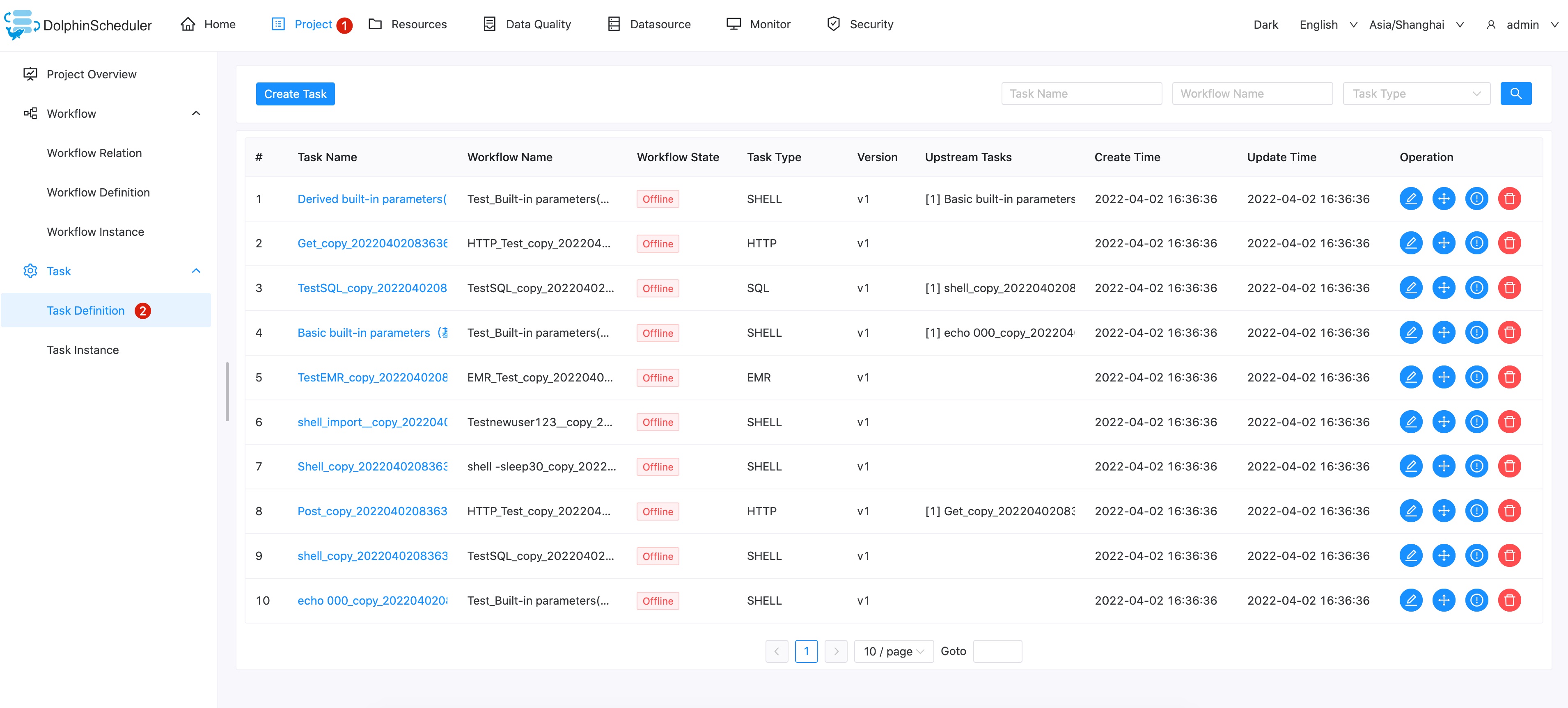Click the Task Name search field
The image size is (1568, 708).
click(x=1081, y=94)
